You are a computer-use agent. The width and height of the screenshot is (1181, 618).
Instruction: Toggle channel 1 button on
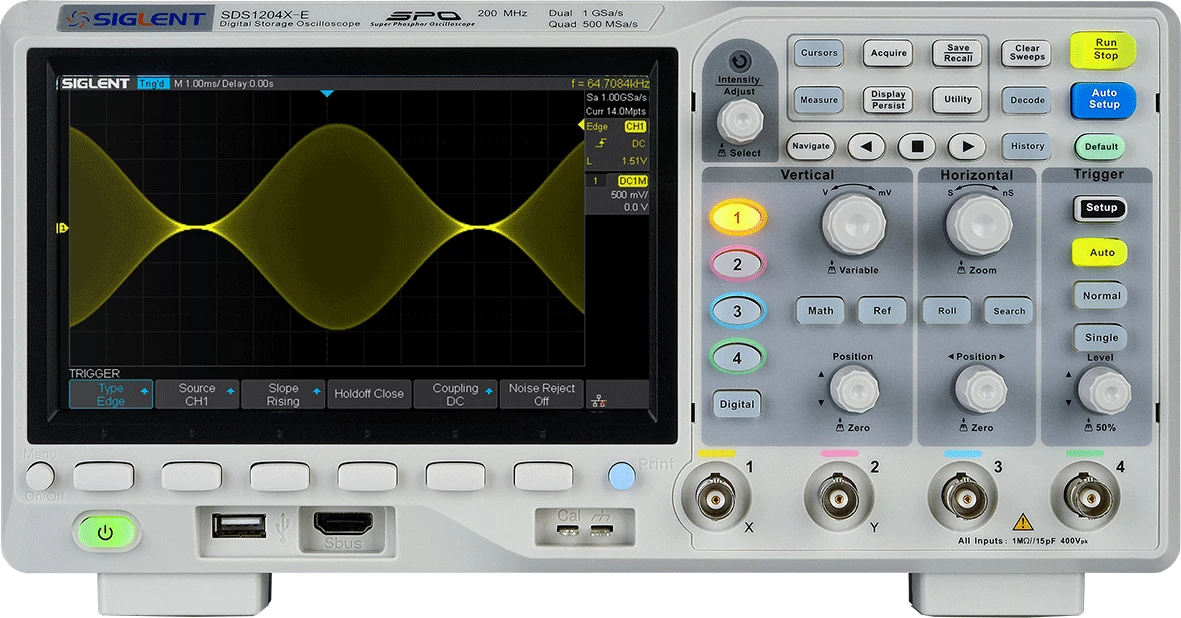pyautogui.click(x=737, y=217)
